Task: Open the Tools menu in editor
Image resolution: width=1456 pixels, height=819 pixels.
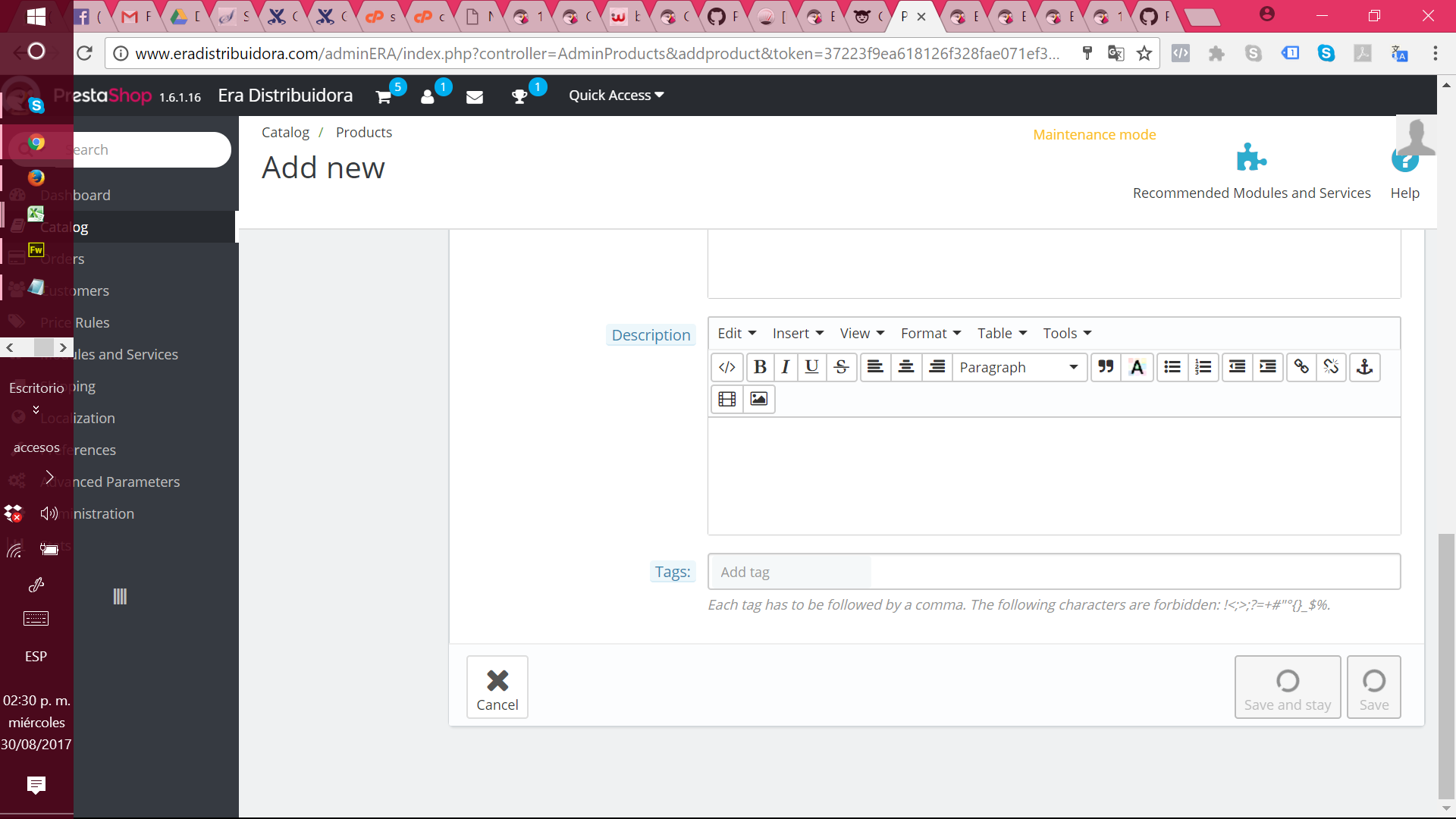Action: 1067,334
